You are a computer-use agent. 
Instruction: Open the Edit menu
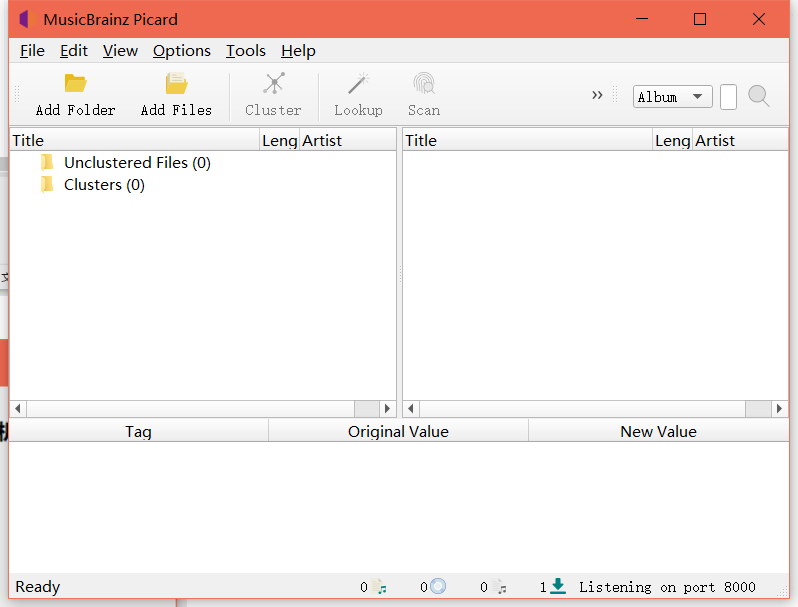tap(74, 51)
